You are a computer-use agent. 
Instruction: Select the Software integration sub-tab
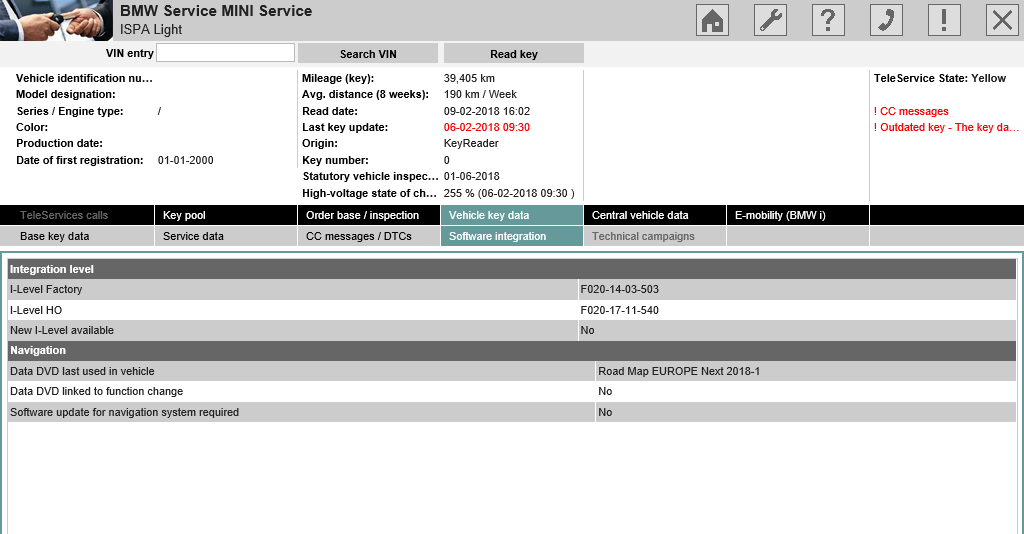click(x=511, y=236)
